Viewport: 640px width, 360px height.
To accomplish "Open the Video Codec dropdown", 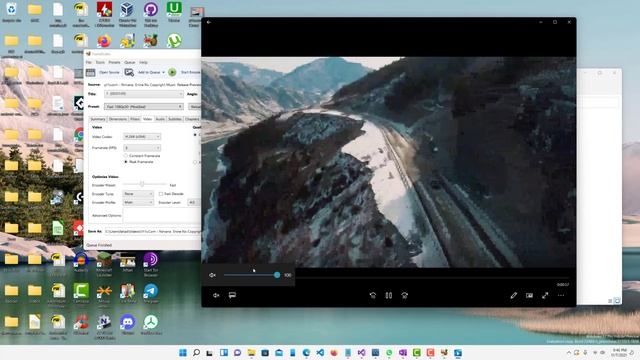I will coord(142,137).
